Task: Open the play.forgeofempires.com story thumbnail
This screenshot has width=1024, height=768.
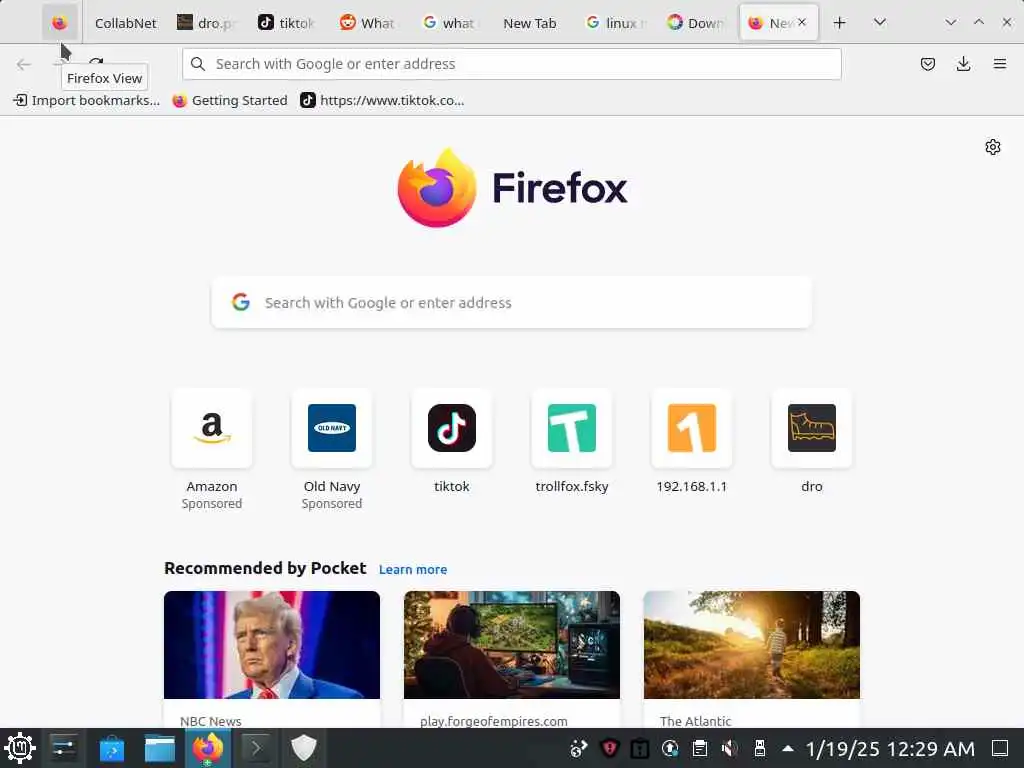Action: (x=511, y=645)
